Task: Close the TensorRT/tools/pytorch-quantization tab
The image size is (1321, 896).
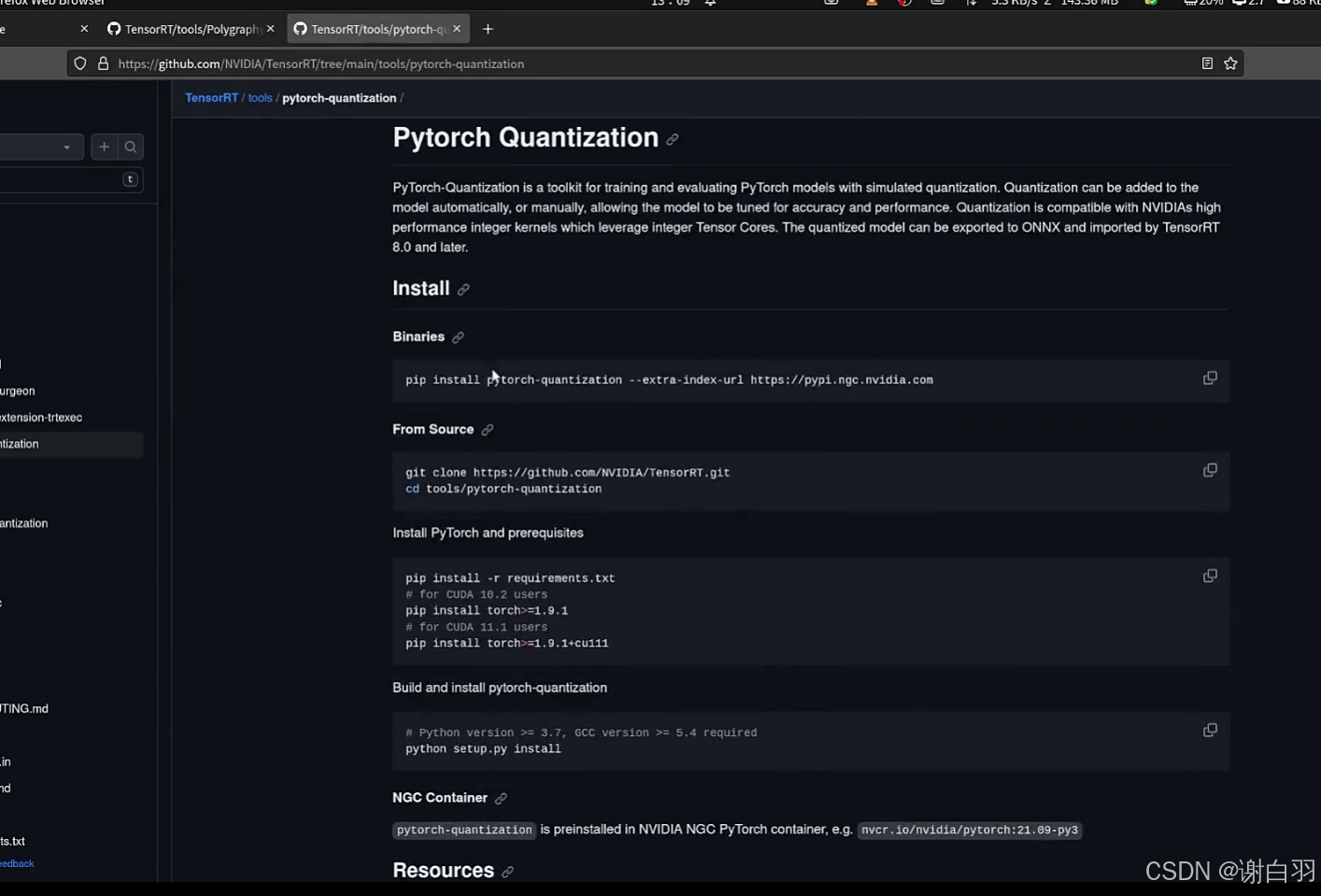Action: (457, 29)
